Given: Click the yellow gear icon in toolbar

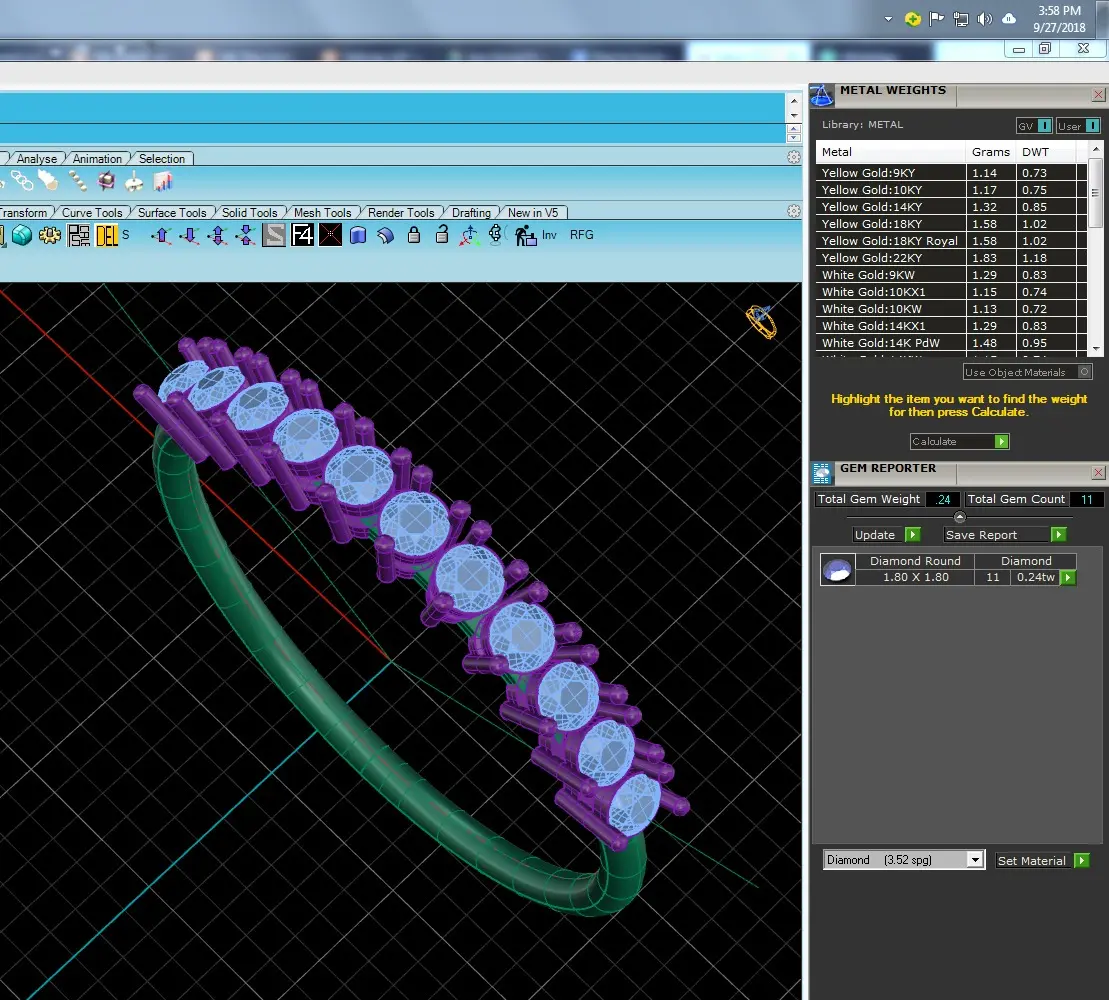Looking at the screenshot, I should pos(50,235).
